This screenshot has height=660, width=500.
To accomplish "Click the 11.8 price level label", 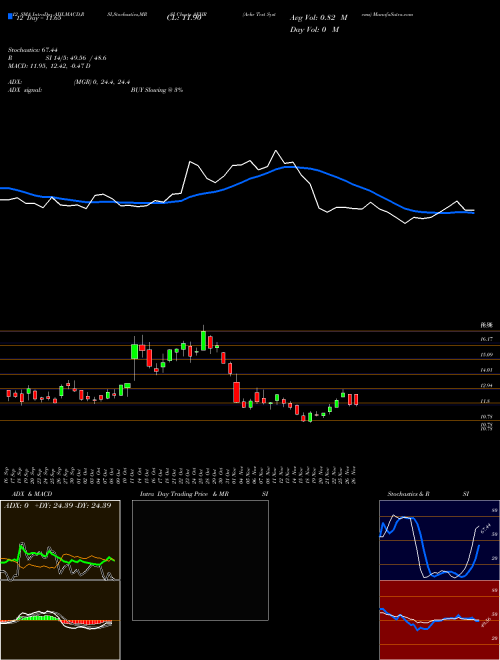I will click(x=485, y=402).
